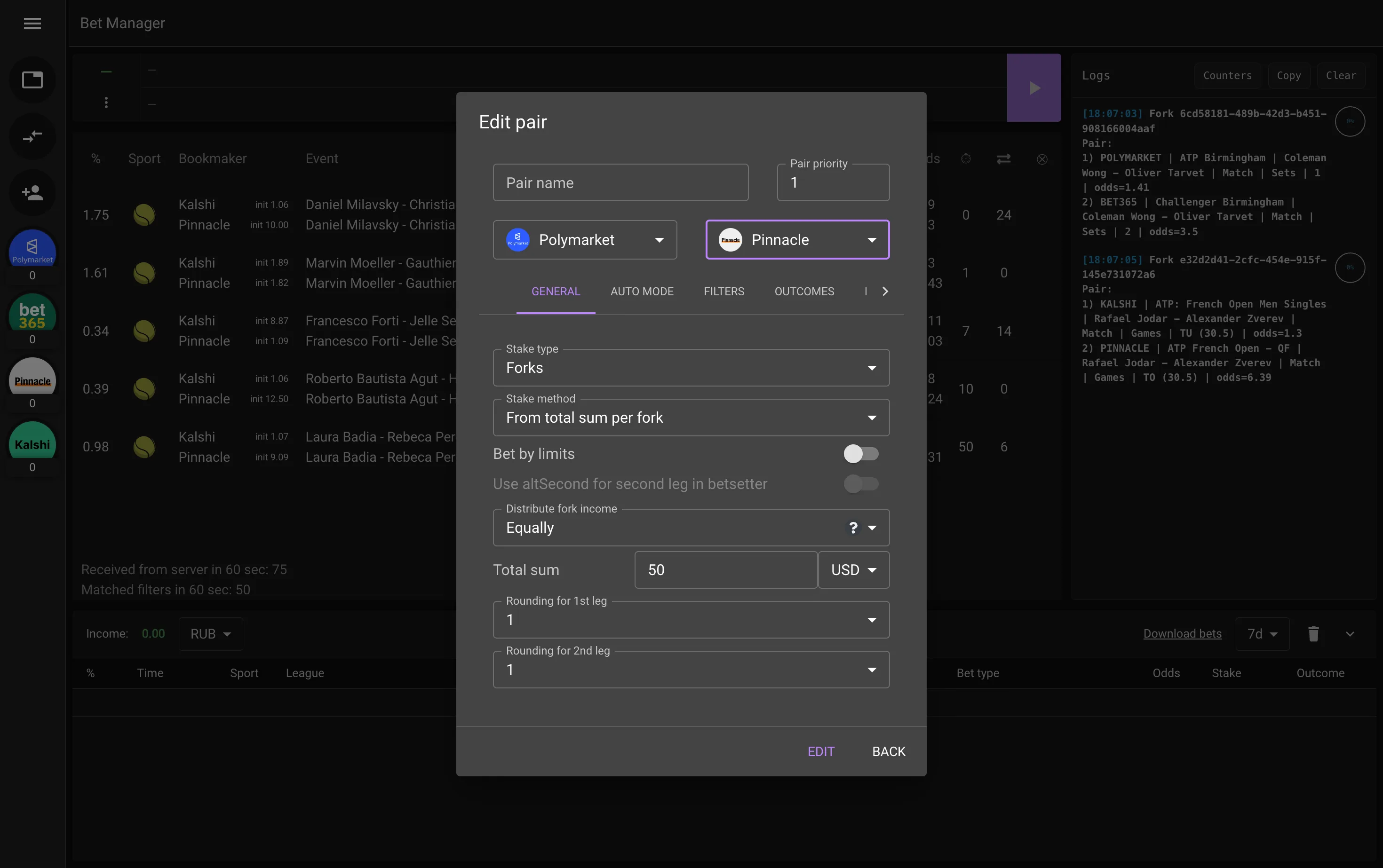Viewport: 1383px width, 868px height.
Task: Open the Polymarket bookmaker dropdown
Action: coord(585,240)
